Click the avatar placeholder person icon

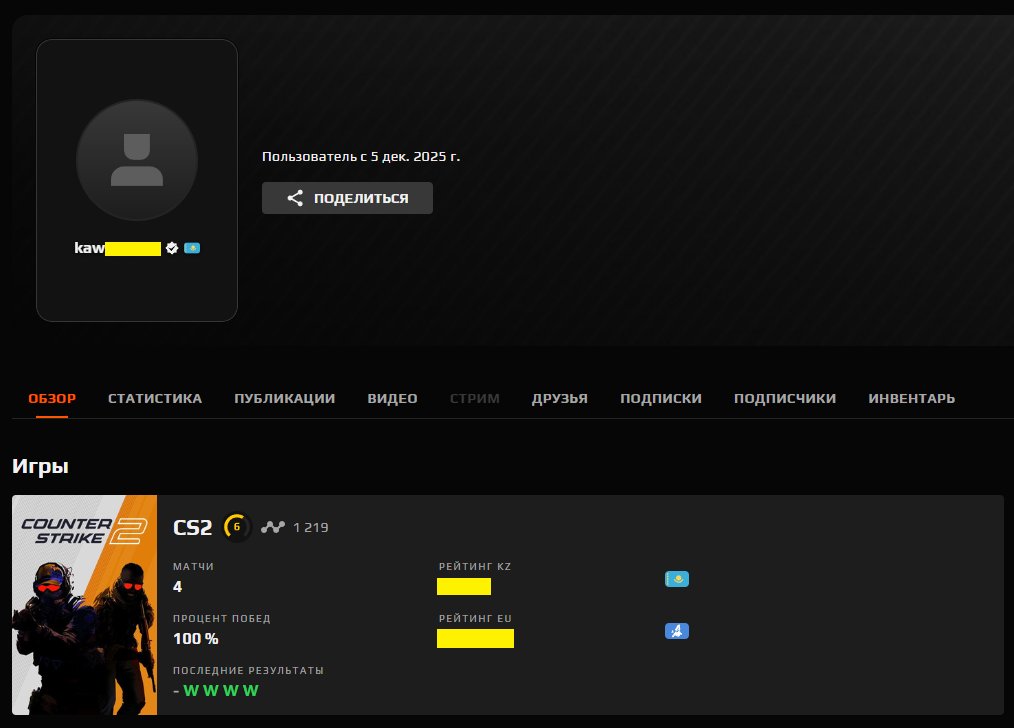point(137,159)
